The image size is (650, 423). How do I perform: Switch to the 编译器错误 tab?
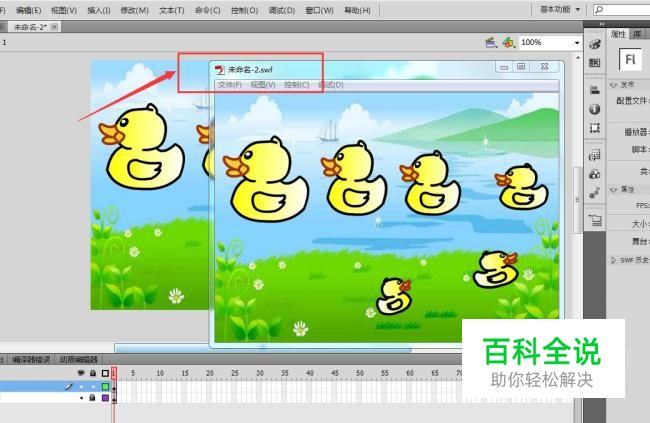[31, 360]
